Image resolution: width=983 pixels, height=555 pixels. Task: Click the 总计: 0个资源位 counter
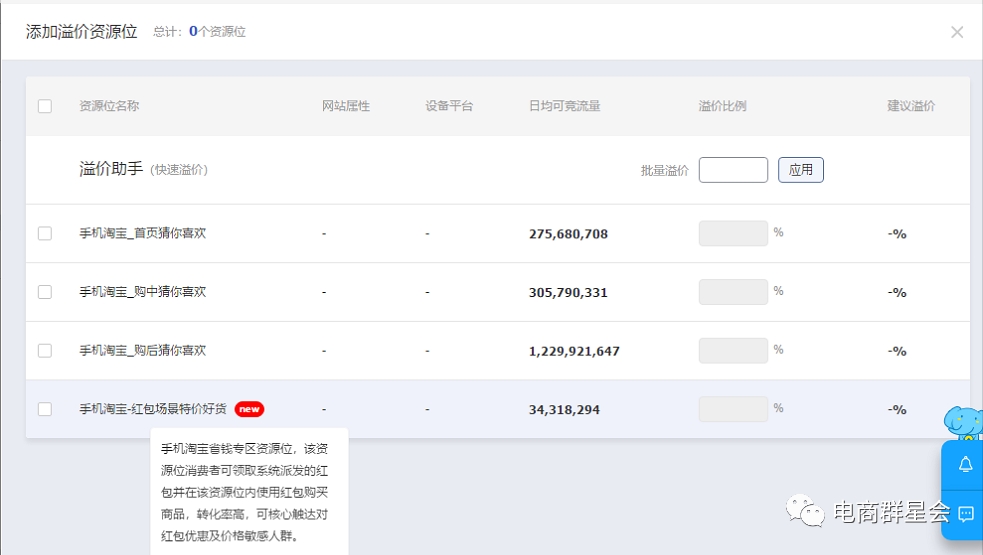(199, 31)
